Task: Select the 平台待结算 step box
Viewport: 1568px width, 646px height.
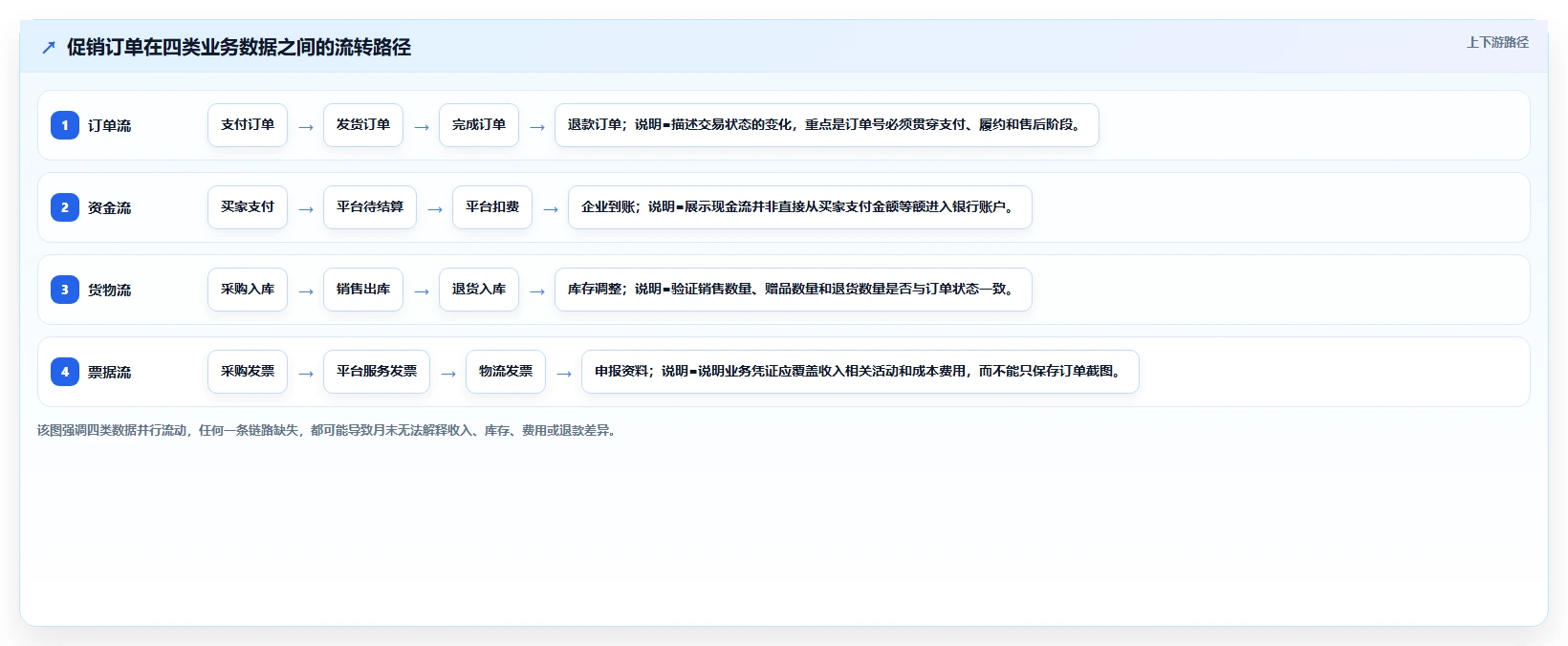Action: point(370,207)
